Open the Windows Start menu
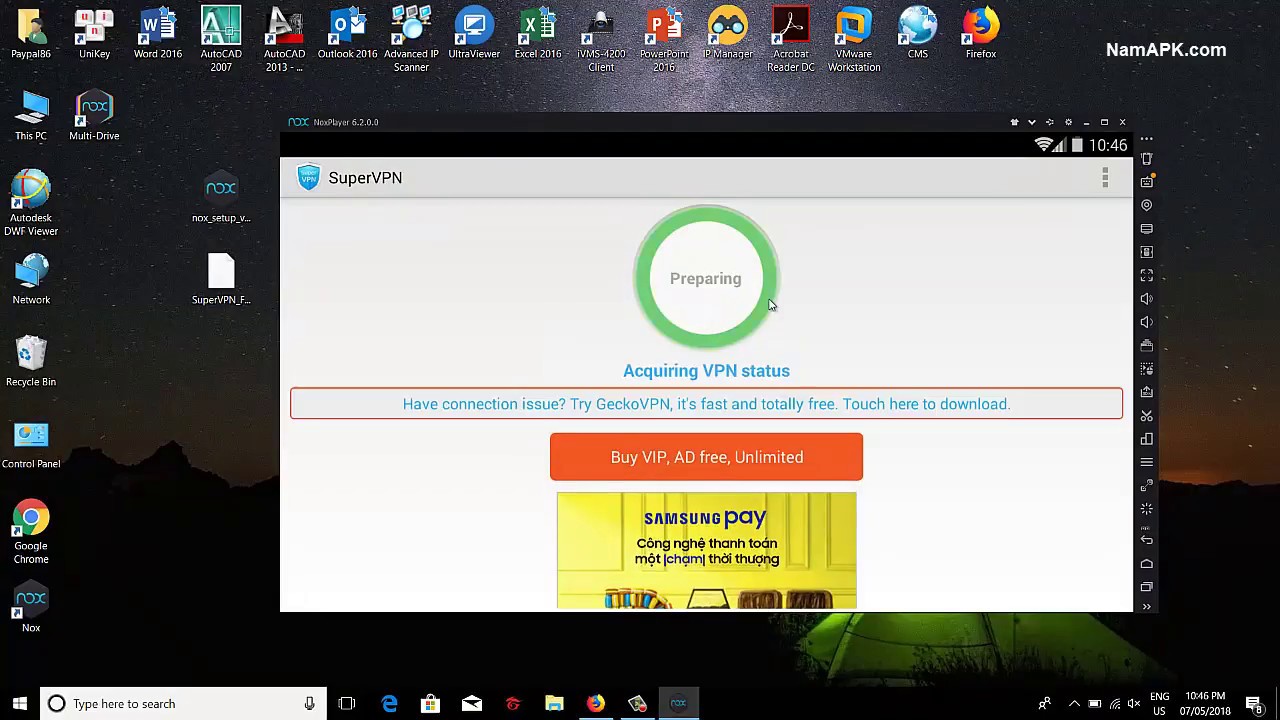Screen dimensions: 1280x720 (20, 704)
